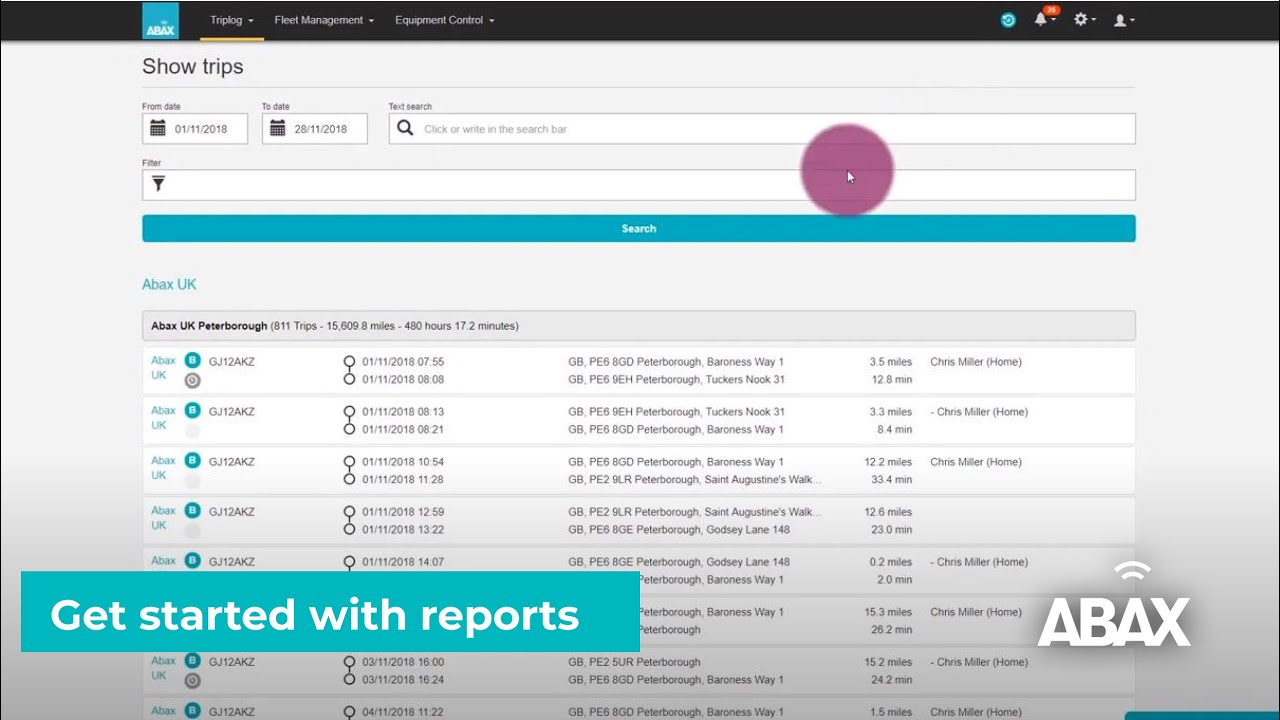The height and width of the screenshot is (720, 1280).
Task: Select the 33.4 min duration value
Action: click(891, 480)
